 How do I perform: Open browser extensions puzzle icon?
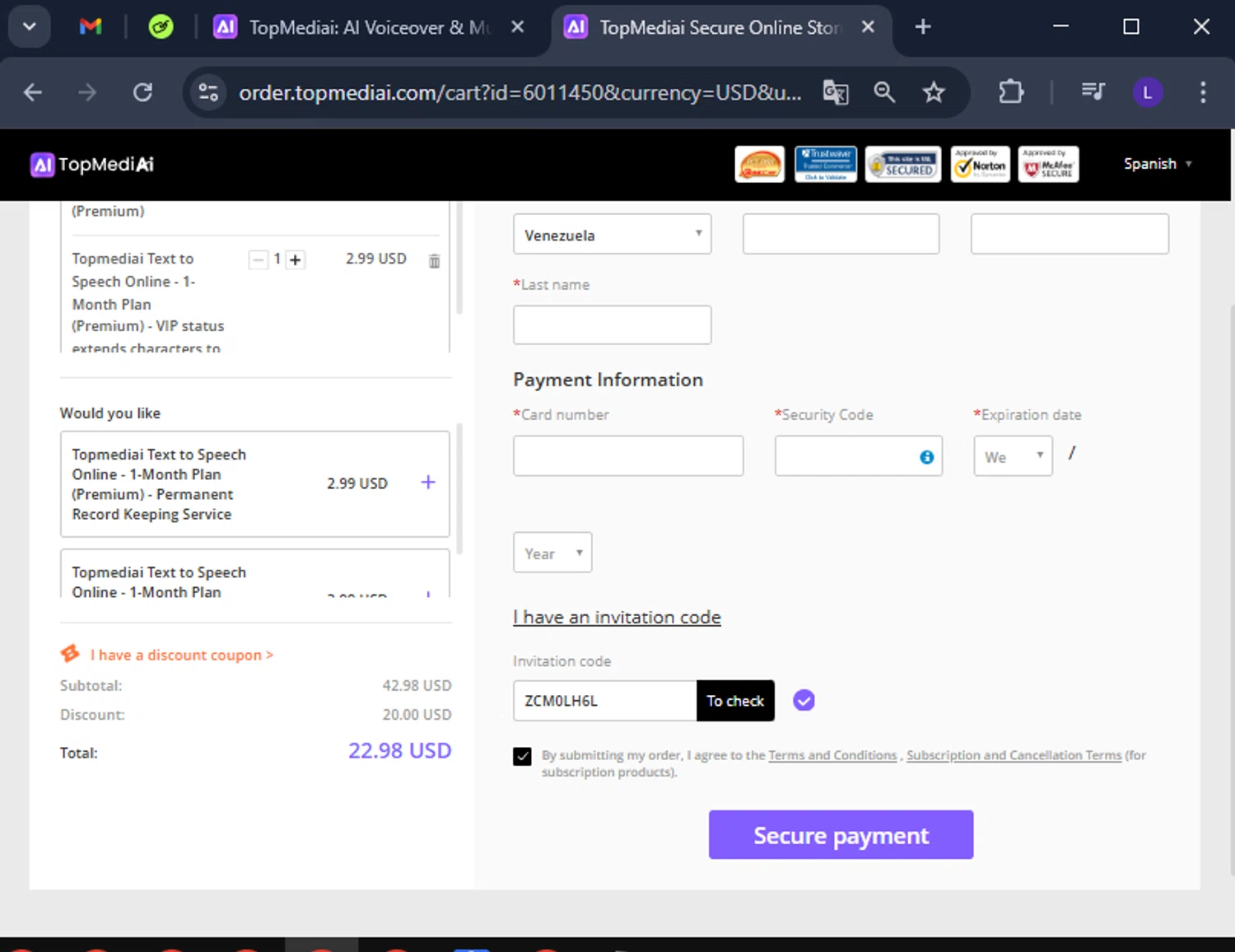pos(1011,92)
